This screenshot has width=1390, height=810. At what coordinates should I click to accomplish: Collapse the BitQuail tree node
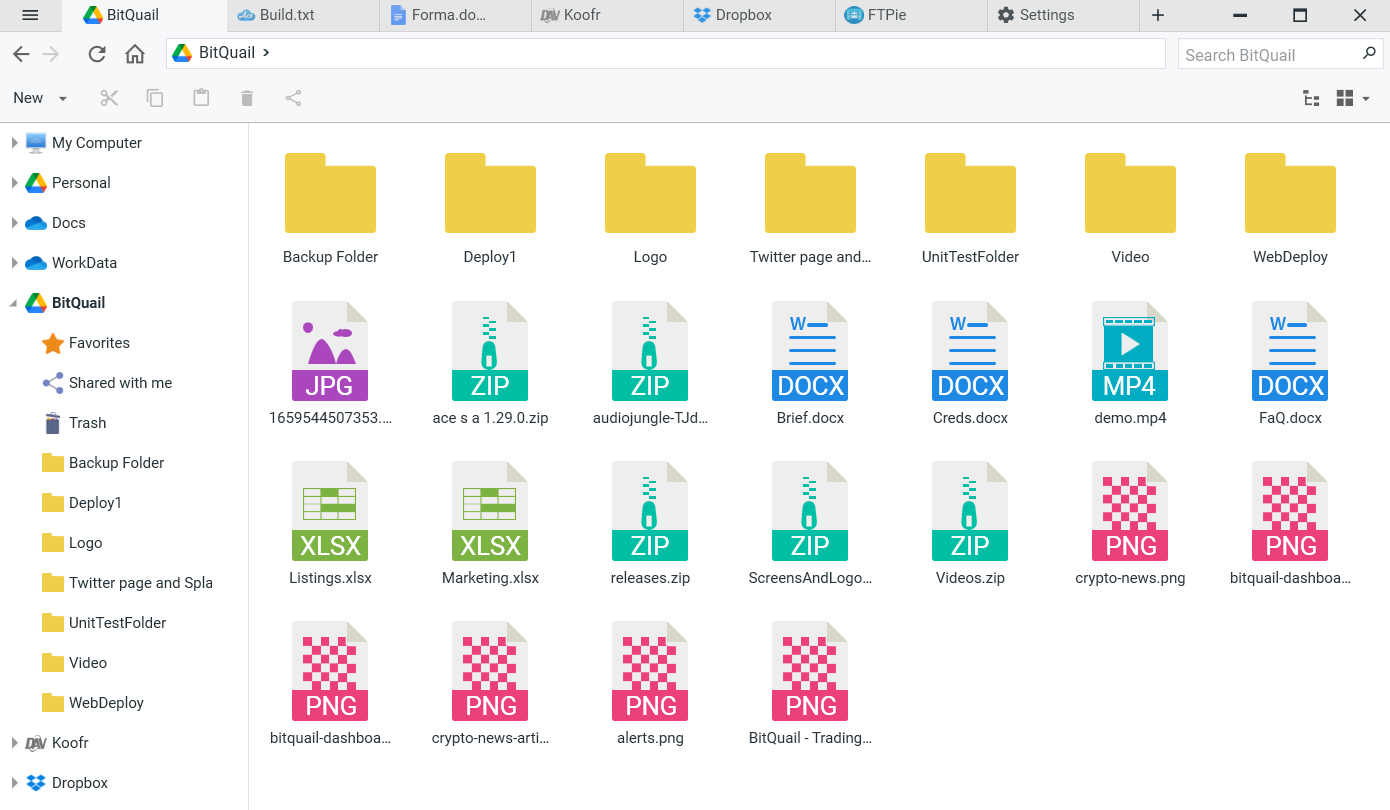(x=14, y=303)
